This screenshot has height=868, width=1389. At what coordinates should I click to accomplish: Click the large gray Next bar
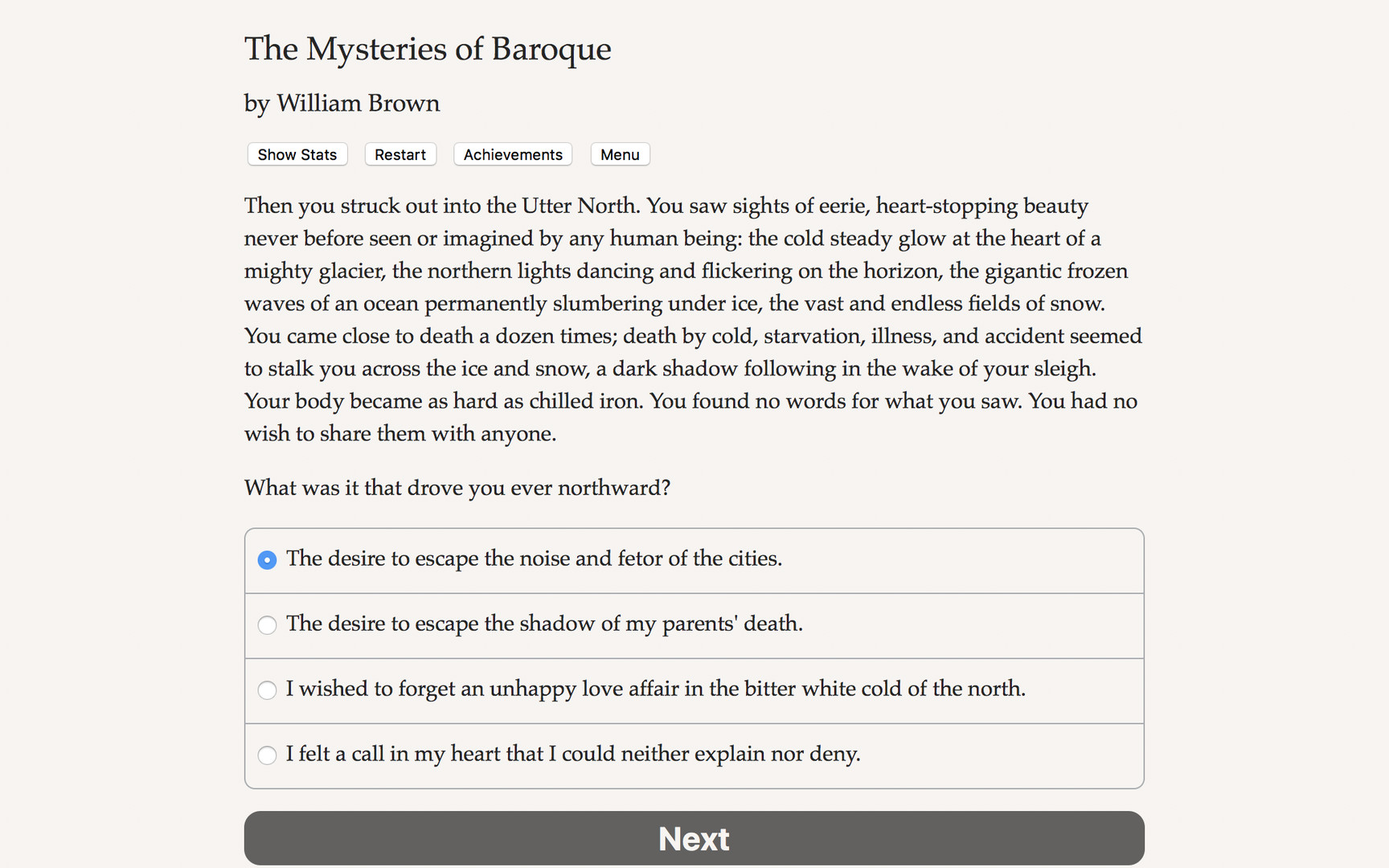point(694,838)
